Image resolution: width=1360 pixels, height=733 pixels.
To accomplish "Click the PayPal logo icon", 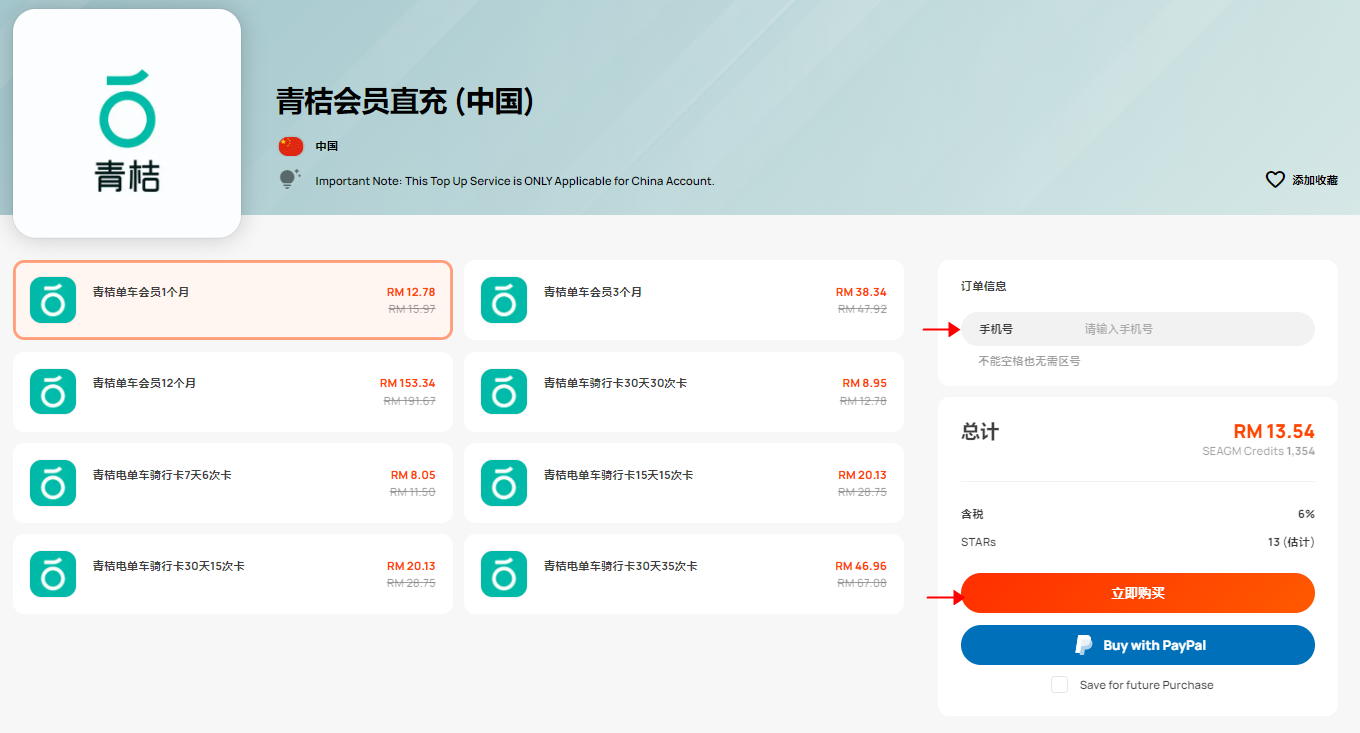I will pos(1084,645).
